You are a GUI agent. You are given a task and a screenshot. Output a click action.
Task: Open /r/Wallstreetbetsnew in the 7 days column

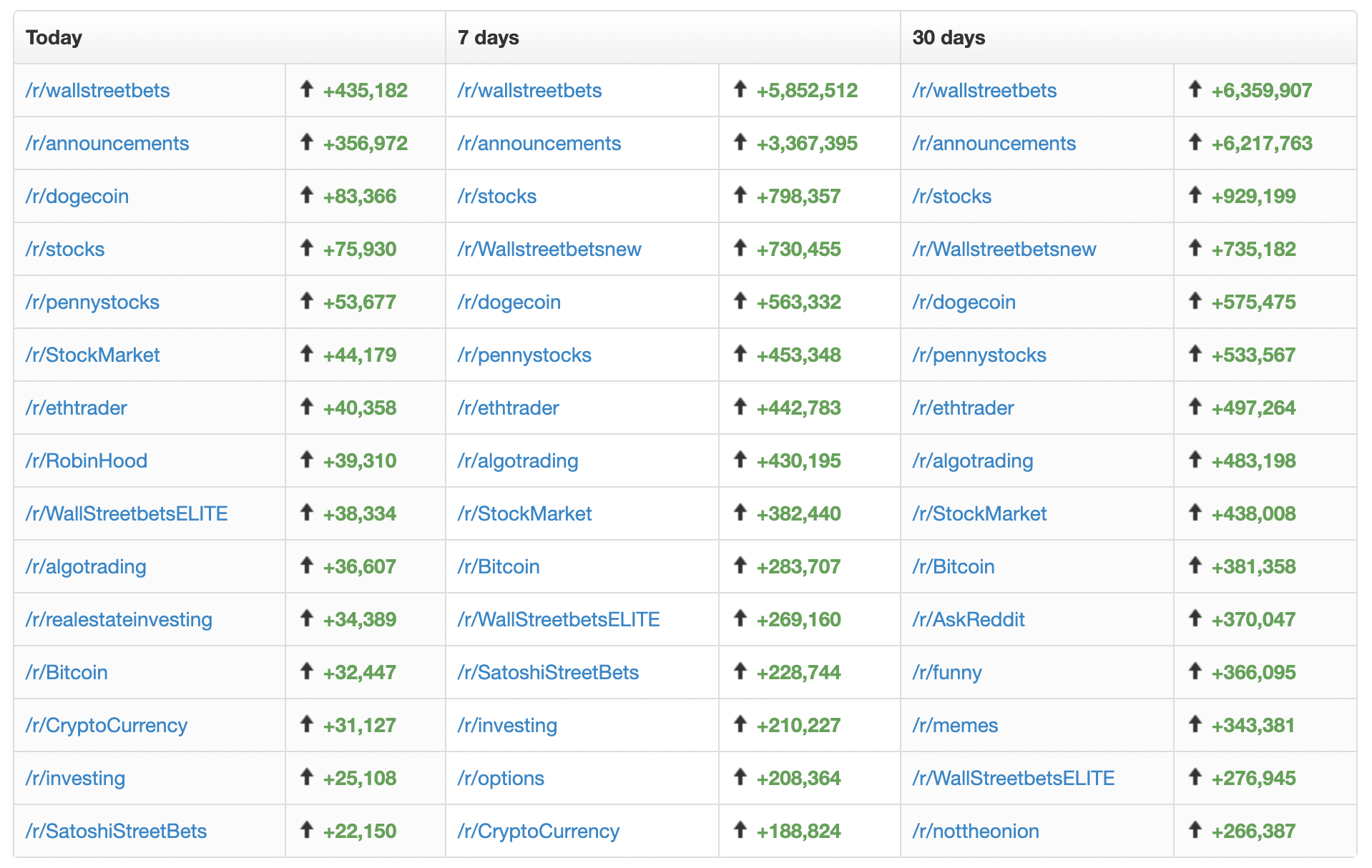pyautogui.click(x=549, y=250)
